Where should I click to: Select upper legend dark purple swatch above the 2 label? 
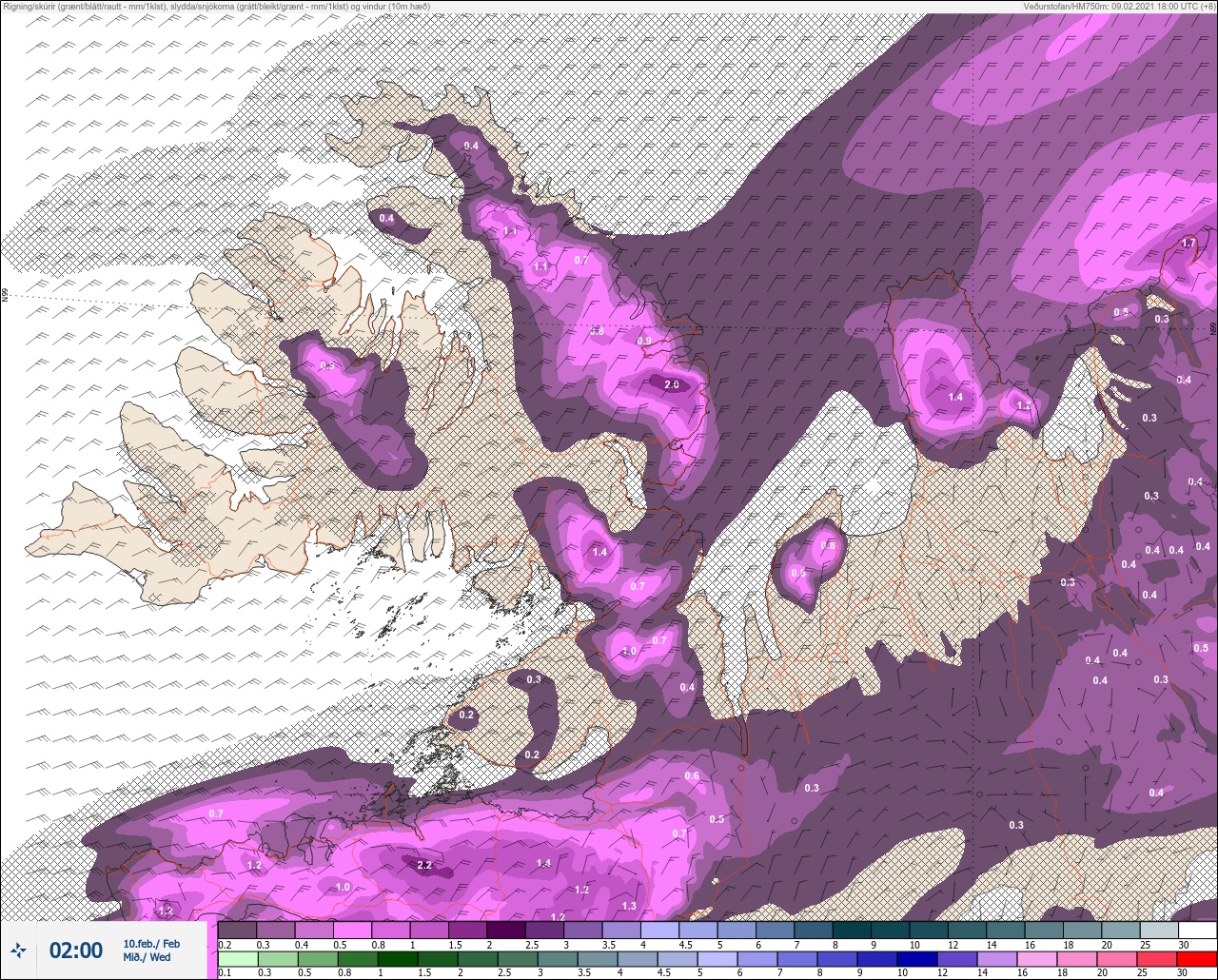click(x=505, y=930)
